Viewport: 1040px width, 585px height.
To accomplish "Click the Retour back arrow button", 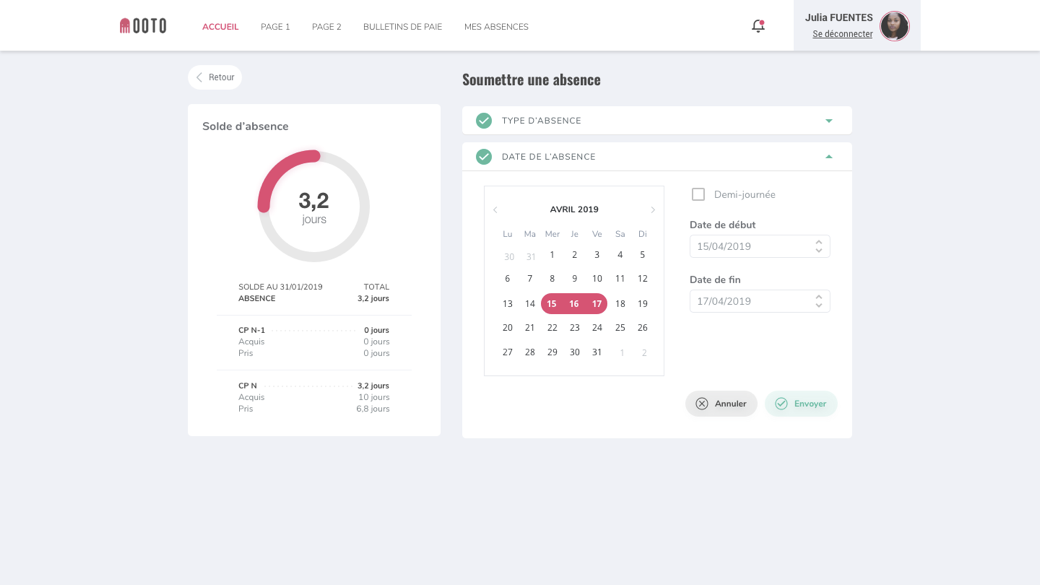I will tap(215, 77).
